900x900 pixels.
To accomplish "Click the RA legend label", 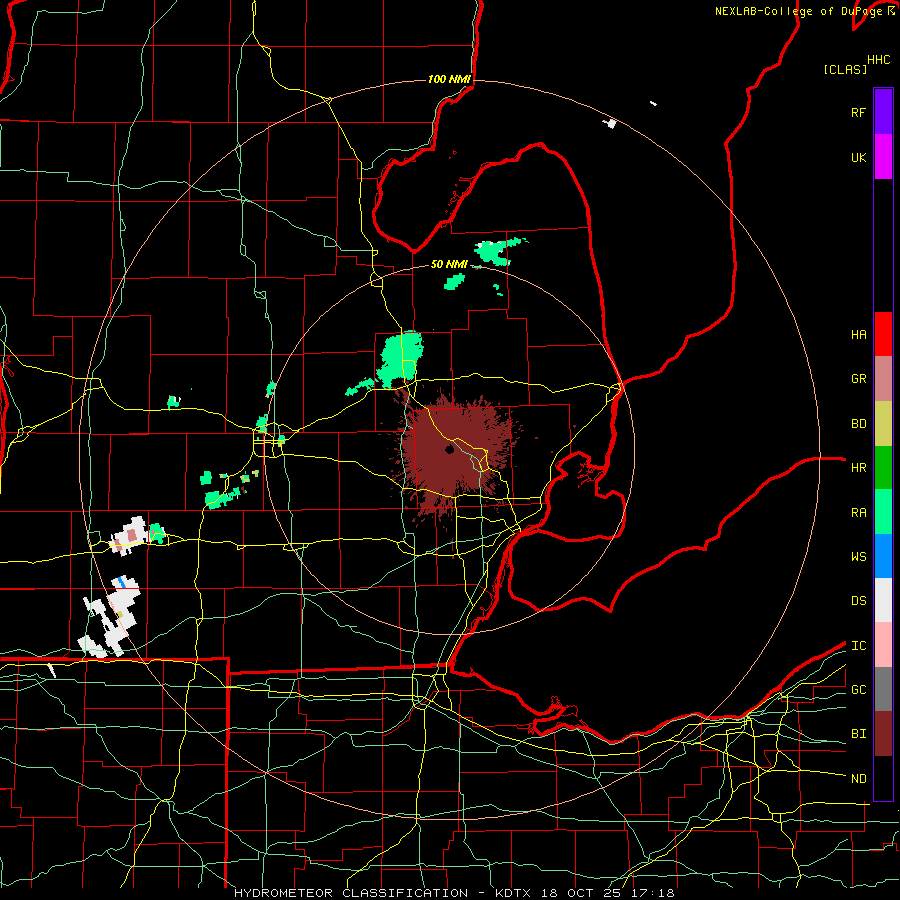I will coord(858,513).
